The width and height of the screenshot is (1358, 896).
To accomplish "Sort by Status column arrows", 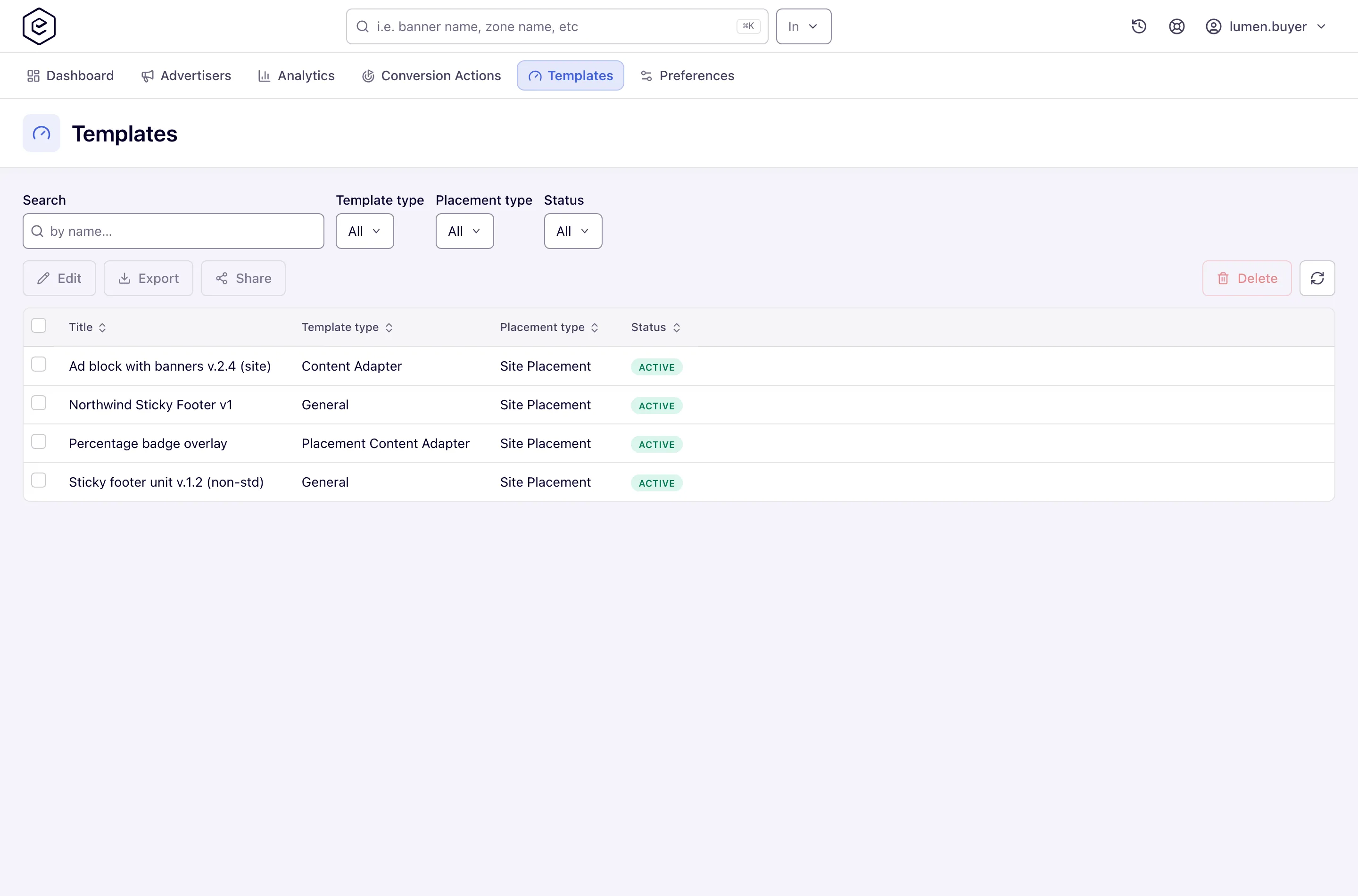I will [x=677, y=327].
